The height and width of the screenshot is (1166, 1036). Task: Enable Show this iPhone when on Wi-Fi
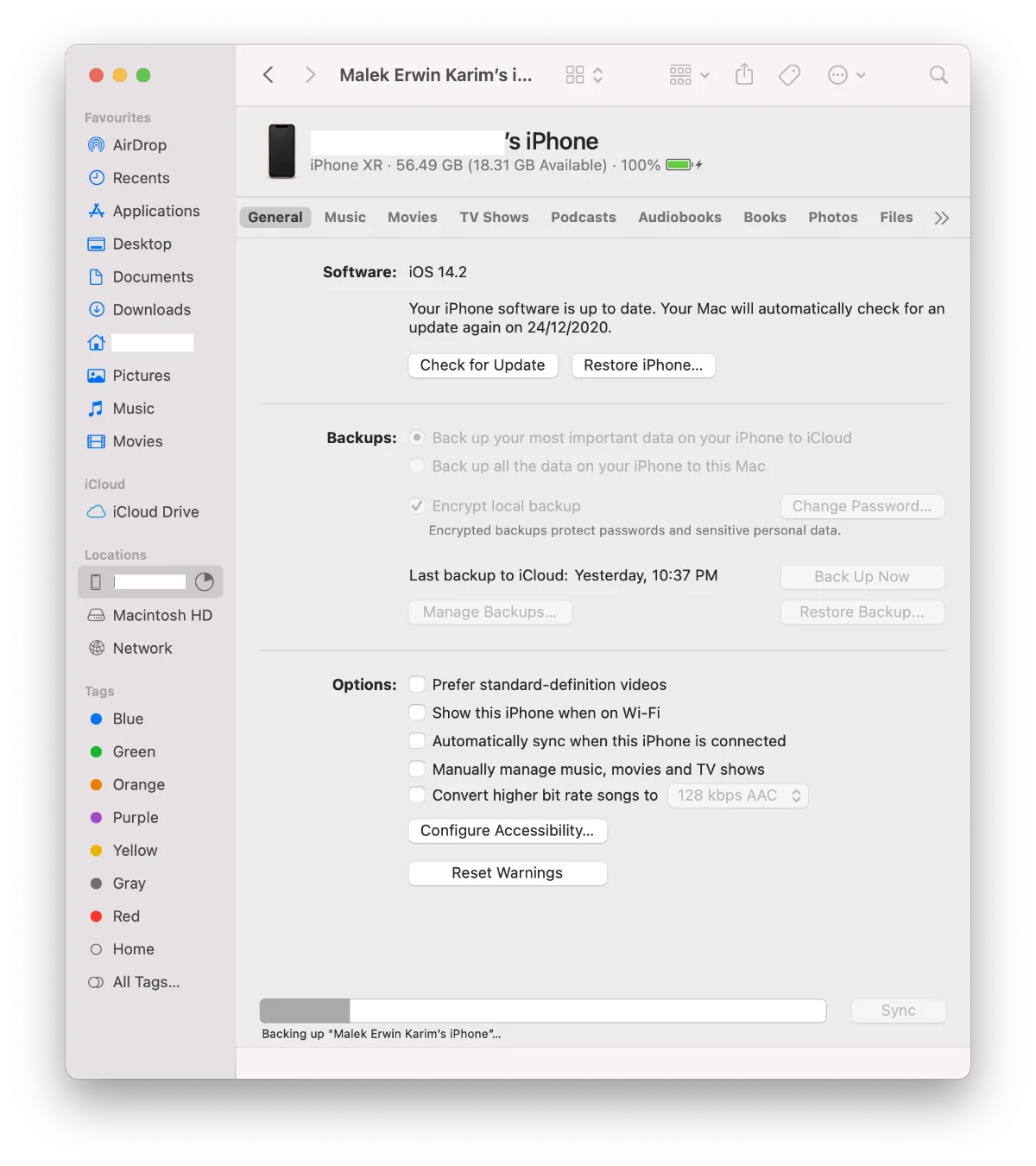pyautogui.click(x=417, y=713)
